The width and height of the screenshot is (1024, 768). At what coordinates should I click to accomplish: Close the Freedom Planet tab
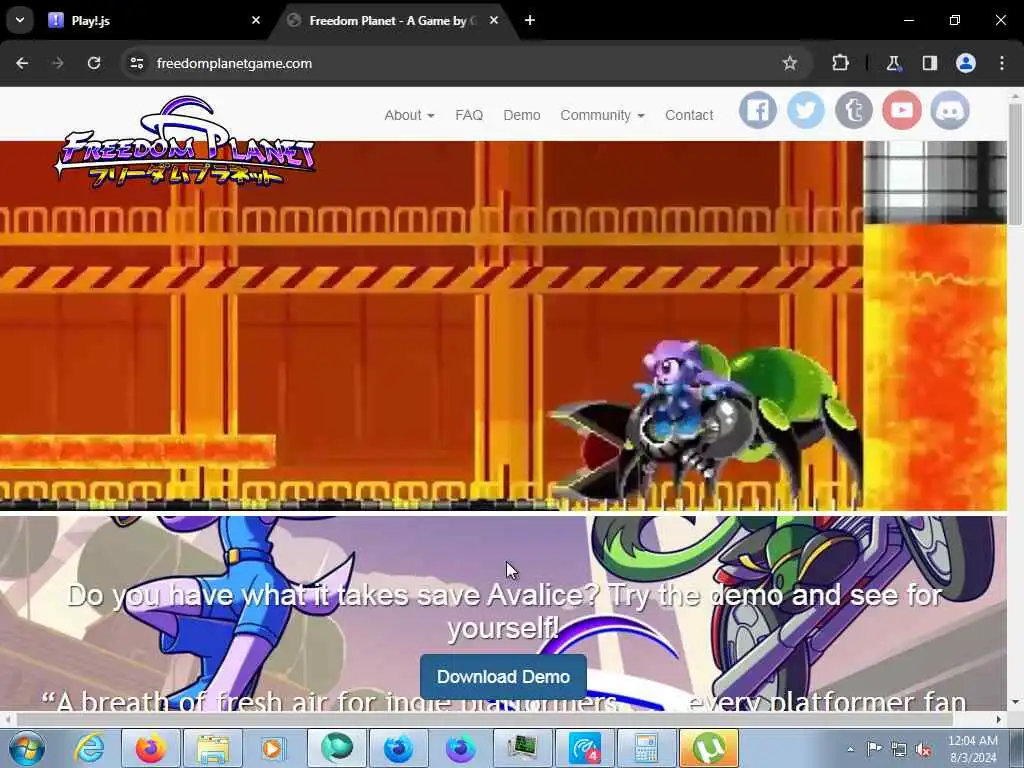(x=494, y=20)
